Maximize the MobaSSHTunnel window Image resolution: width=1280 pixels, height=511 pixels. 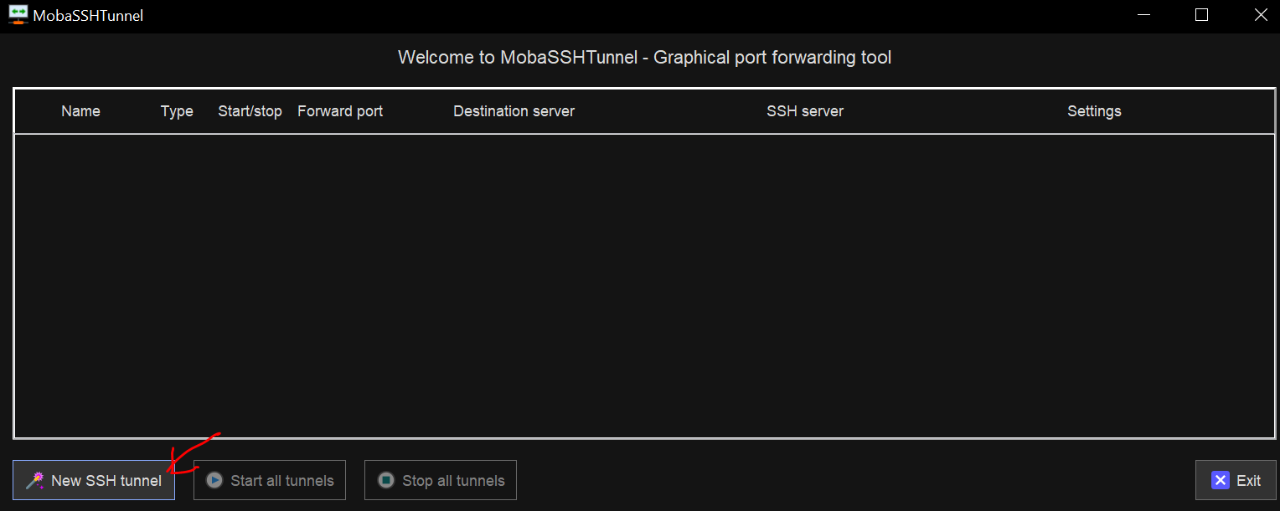tap(1202, 15)
